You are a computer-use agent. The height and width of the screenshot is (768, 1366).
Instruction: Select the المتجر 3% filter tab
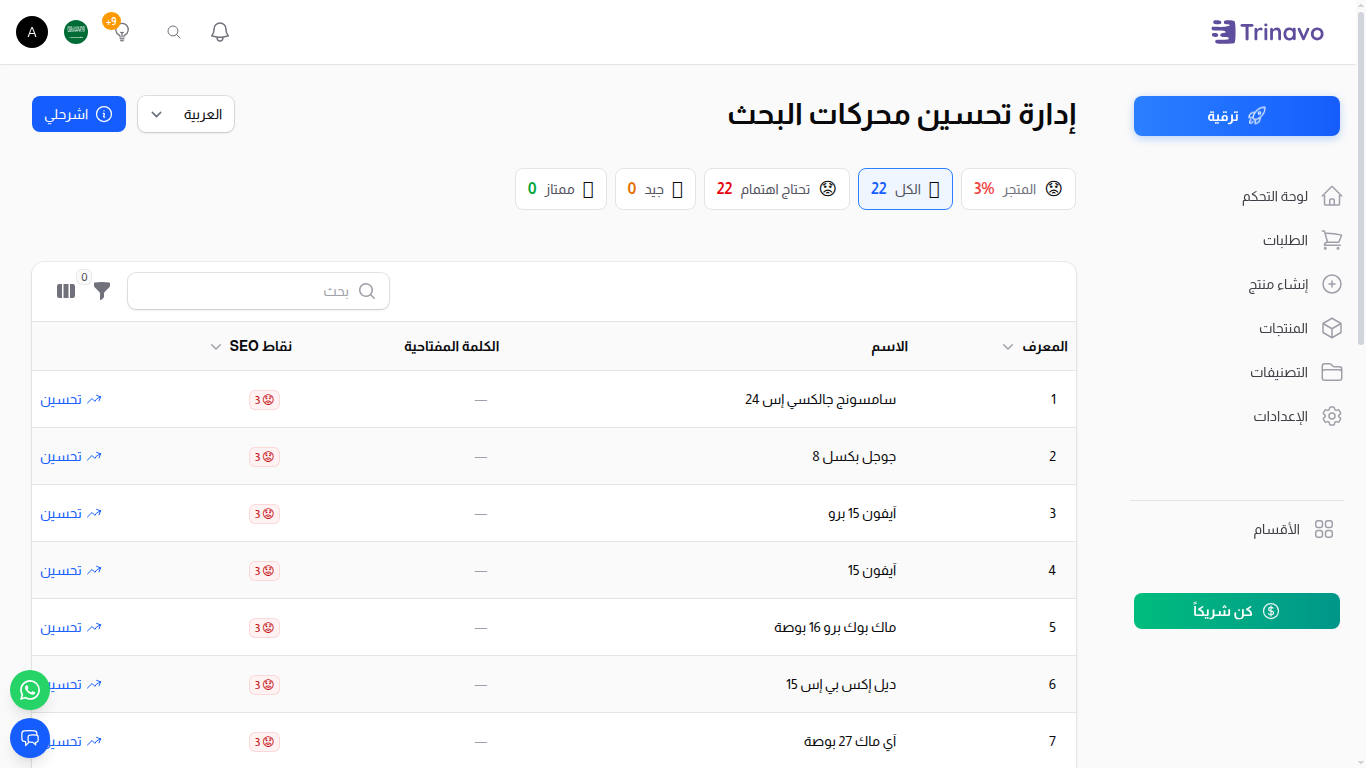(x=1018, y=189)
